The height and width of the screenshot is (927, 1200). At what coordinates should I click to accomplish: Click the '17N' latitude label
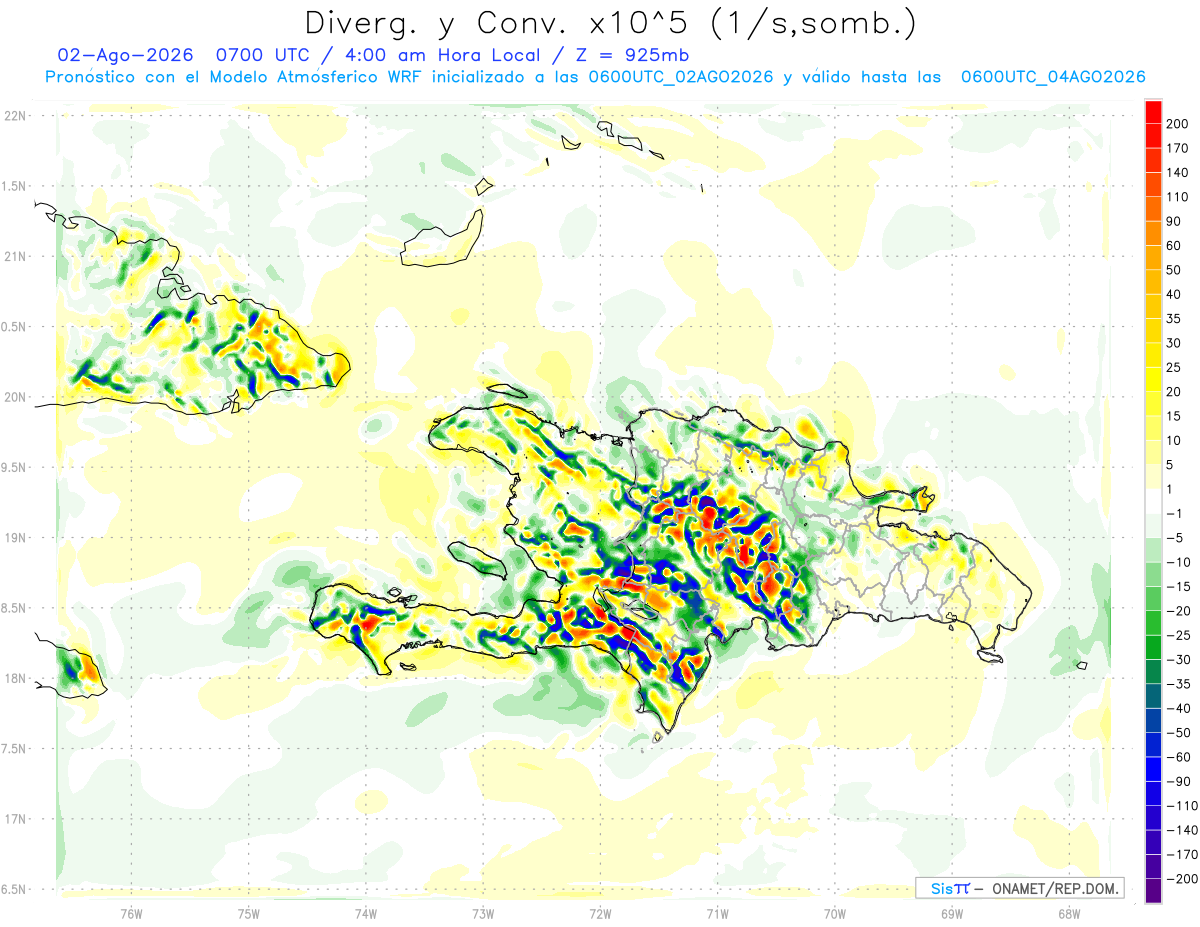(x=14, y=819)
